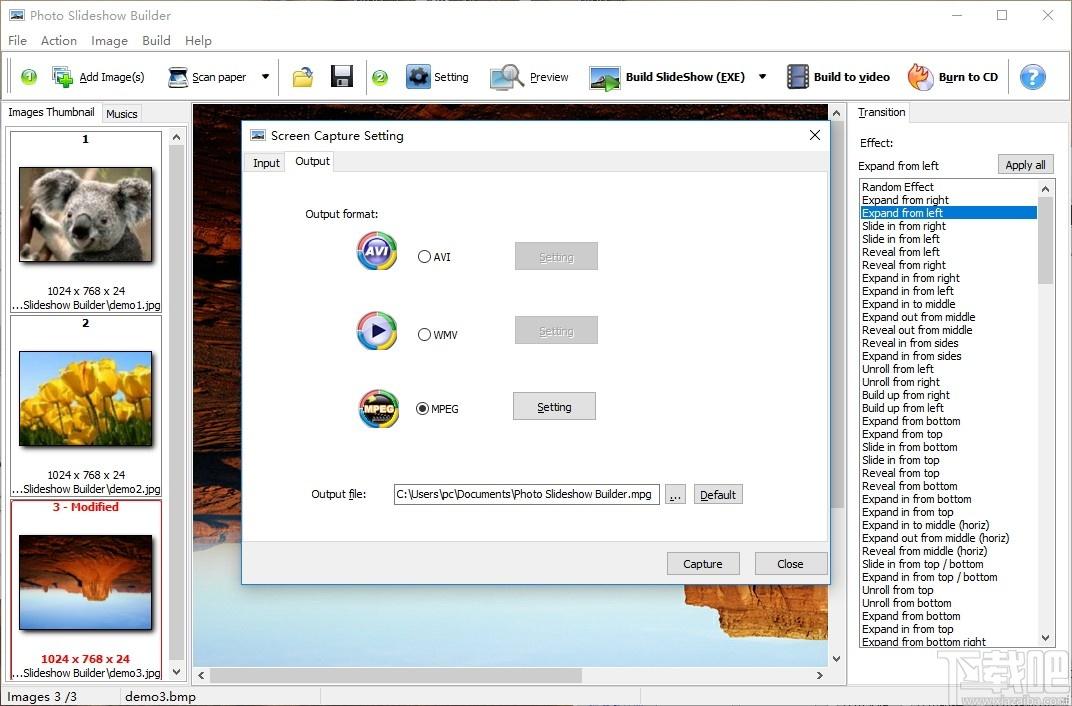Click preview horizontal scroll right arrow
Viewport: 1072px width, 706px height.
[x=820, y=675]
